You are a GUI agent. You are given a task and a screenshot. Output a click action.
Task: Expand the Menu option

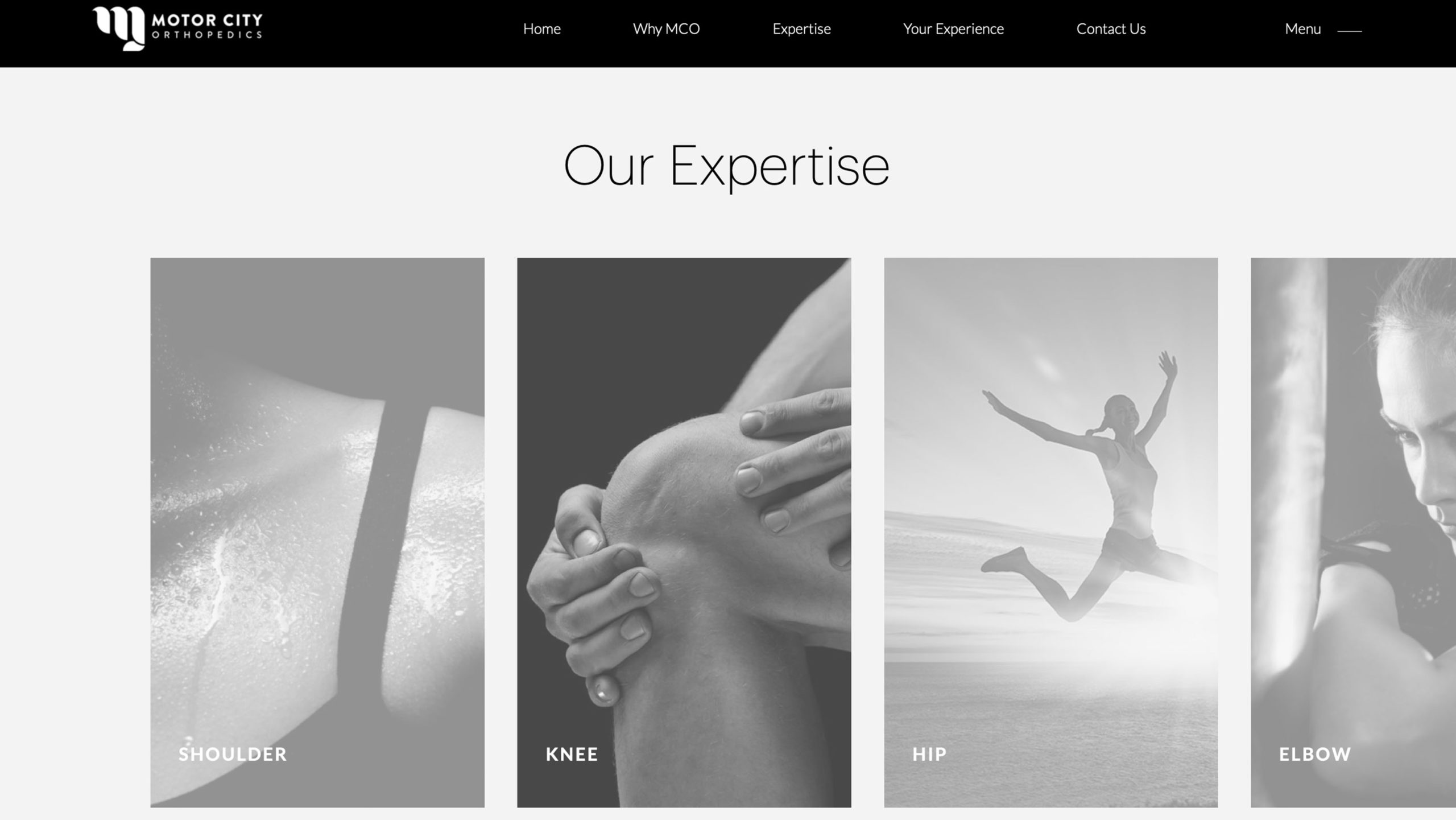tap(1302, 29)
